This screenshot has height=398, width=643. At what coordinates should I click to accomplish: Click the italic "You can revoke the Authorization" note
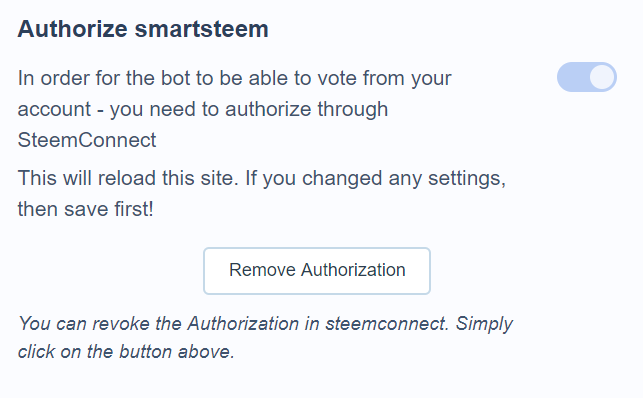click(x=158, y=323)
